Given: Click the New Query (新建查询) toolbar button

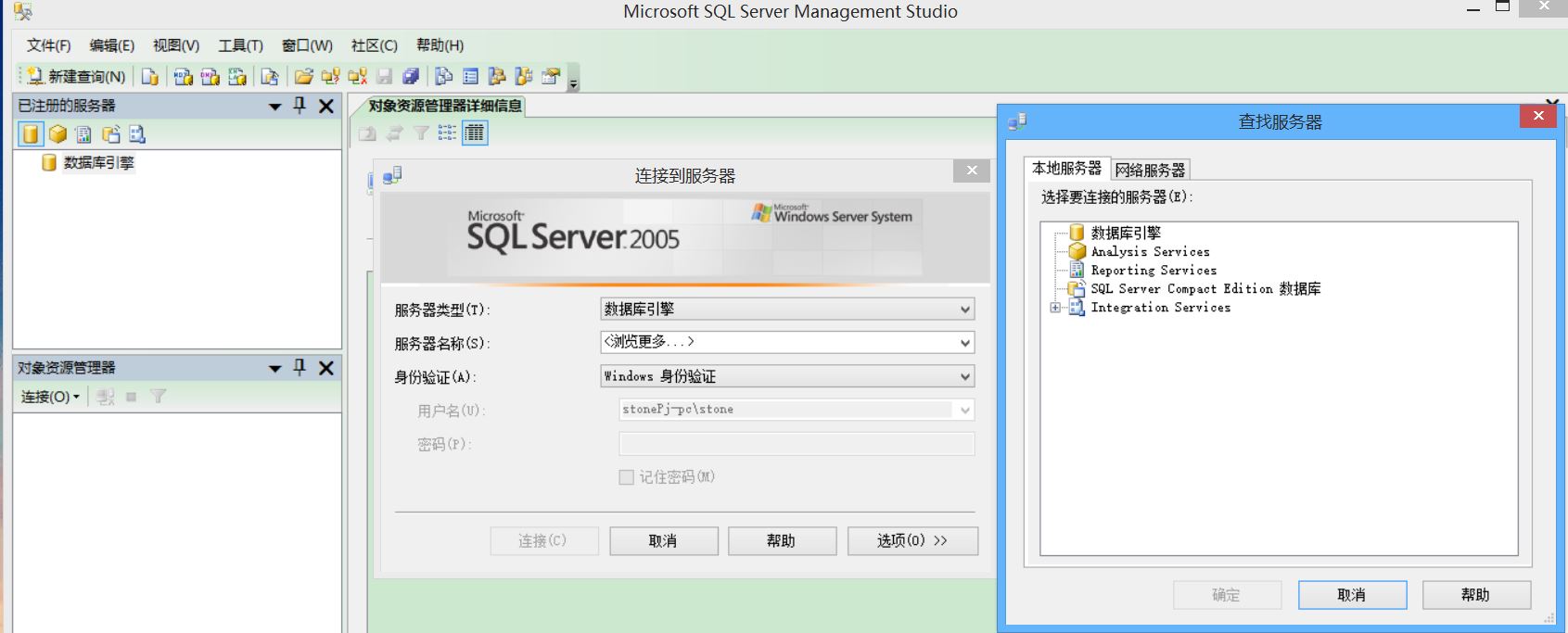Looking at the screenshot, I should point(76,77).
